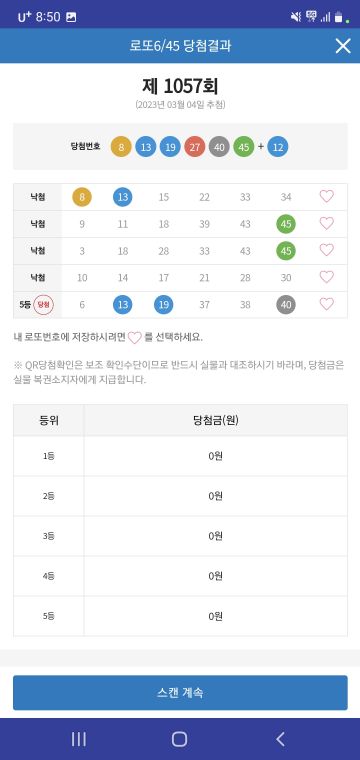Select red winning ball number 27
Image resolution: width=360 pixels, height=760 pixels.
[194, 147]
